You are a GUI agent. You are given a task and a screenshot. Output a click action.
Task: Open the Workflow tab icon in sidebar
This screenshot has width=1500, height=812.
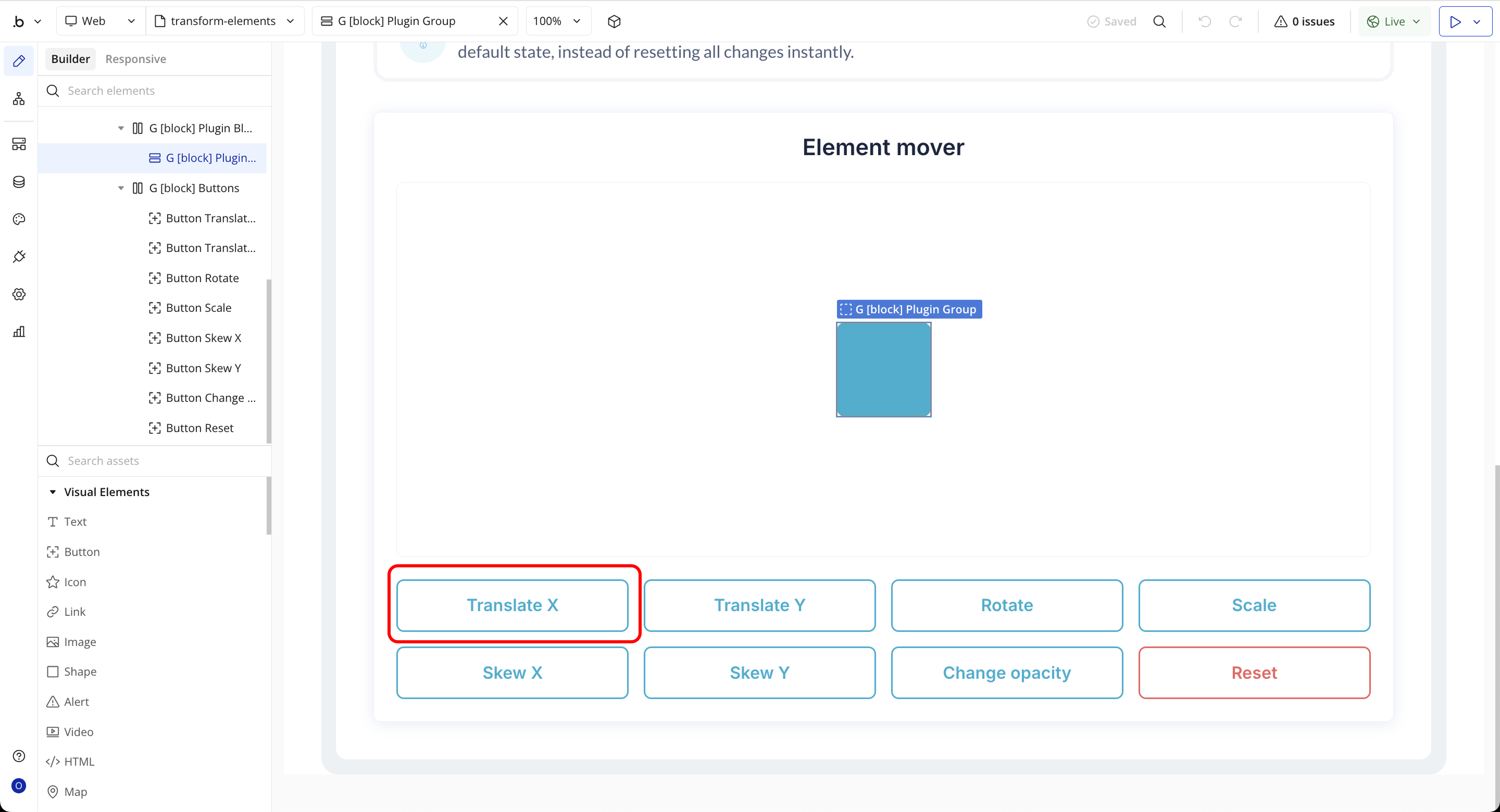point(19,98)
